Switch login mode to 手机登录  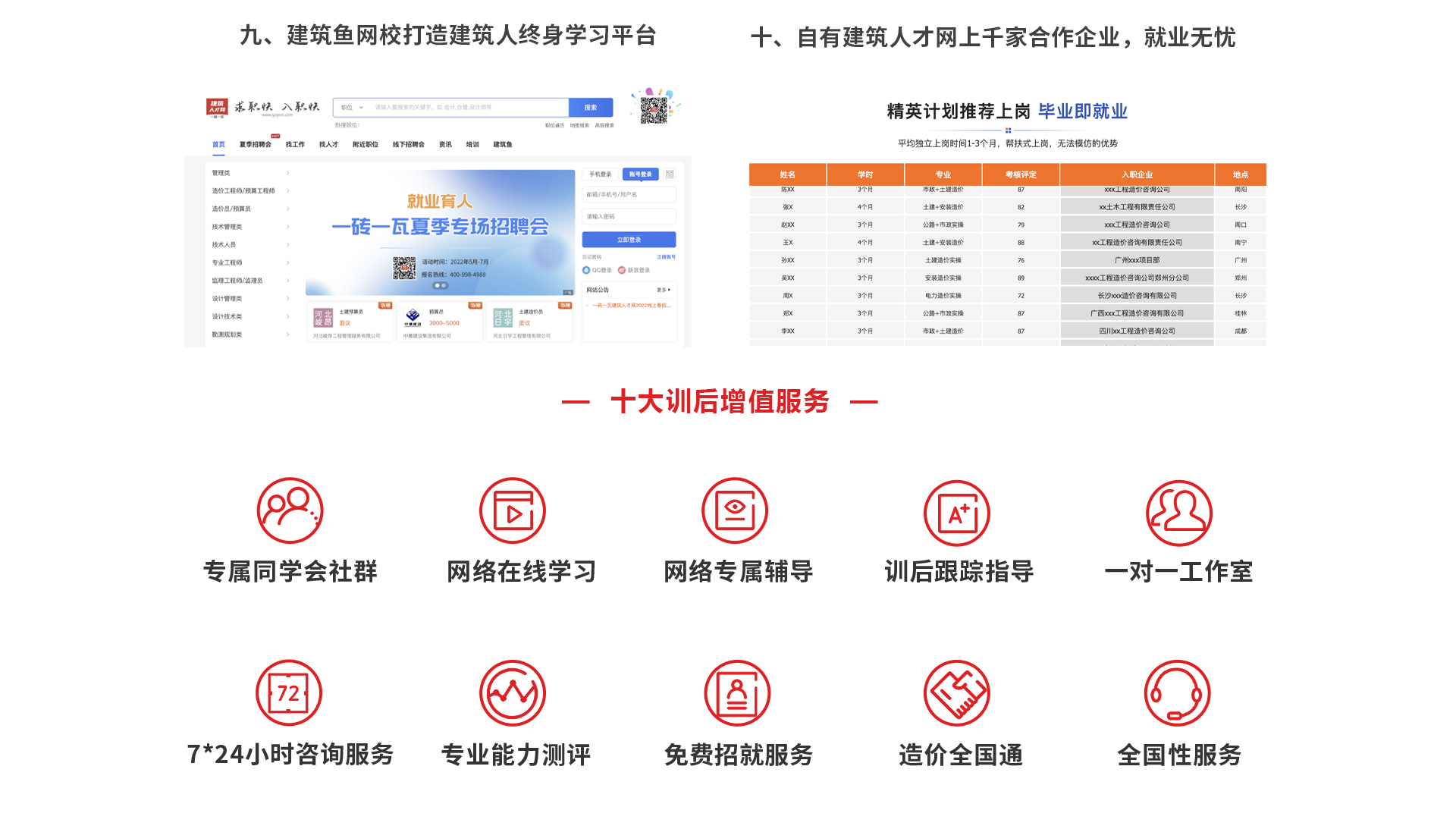tap(602, 174)
